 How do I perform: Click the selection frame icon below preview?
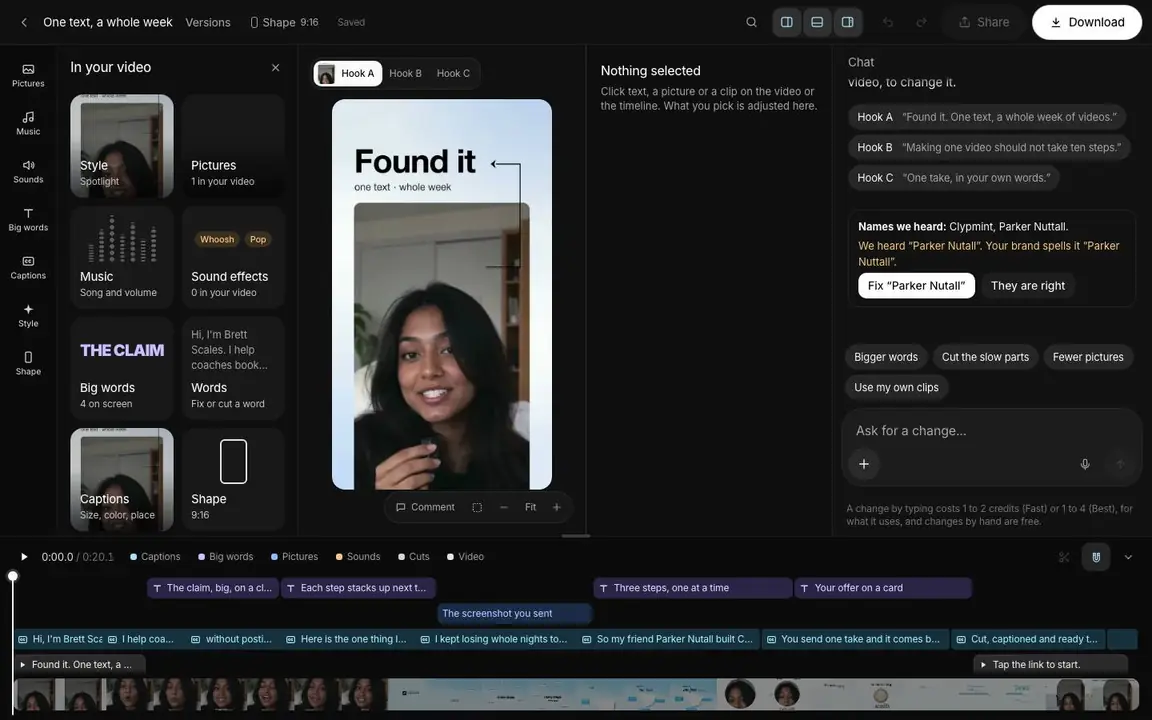(477, 507)
